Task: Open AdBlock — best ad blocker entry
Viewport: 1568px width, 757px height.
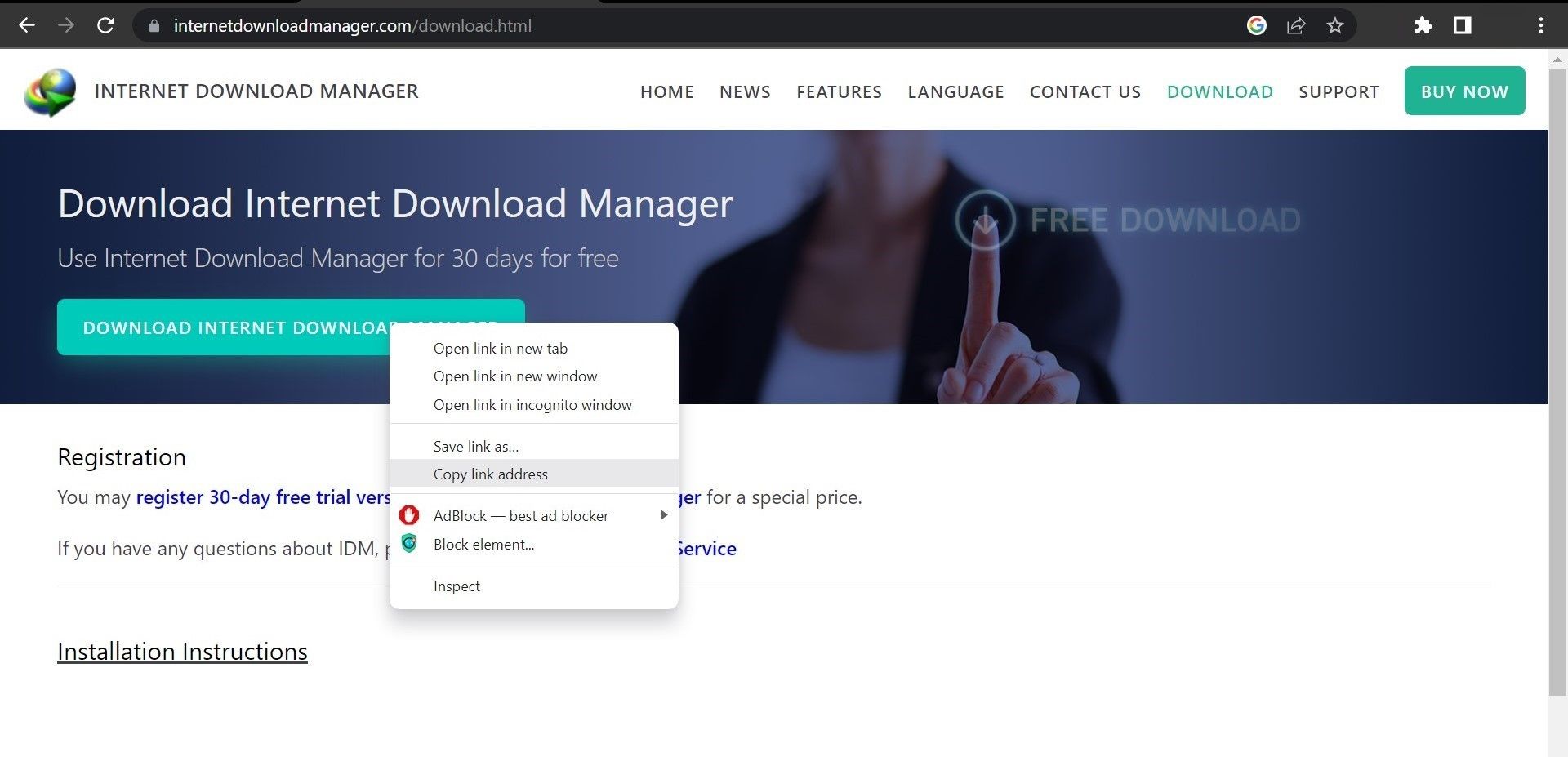Action: click(534, 516)
